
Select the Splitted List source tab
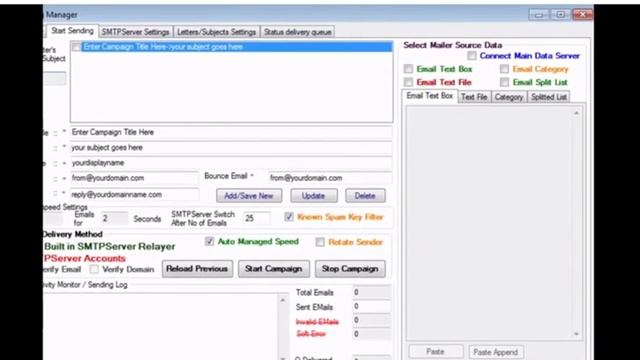(x=549, y=97)
